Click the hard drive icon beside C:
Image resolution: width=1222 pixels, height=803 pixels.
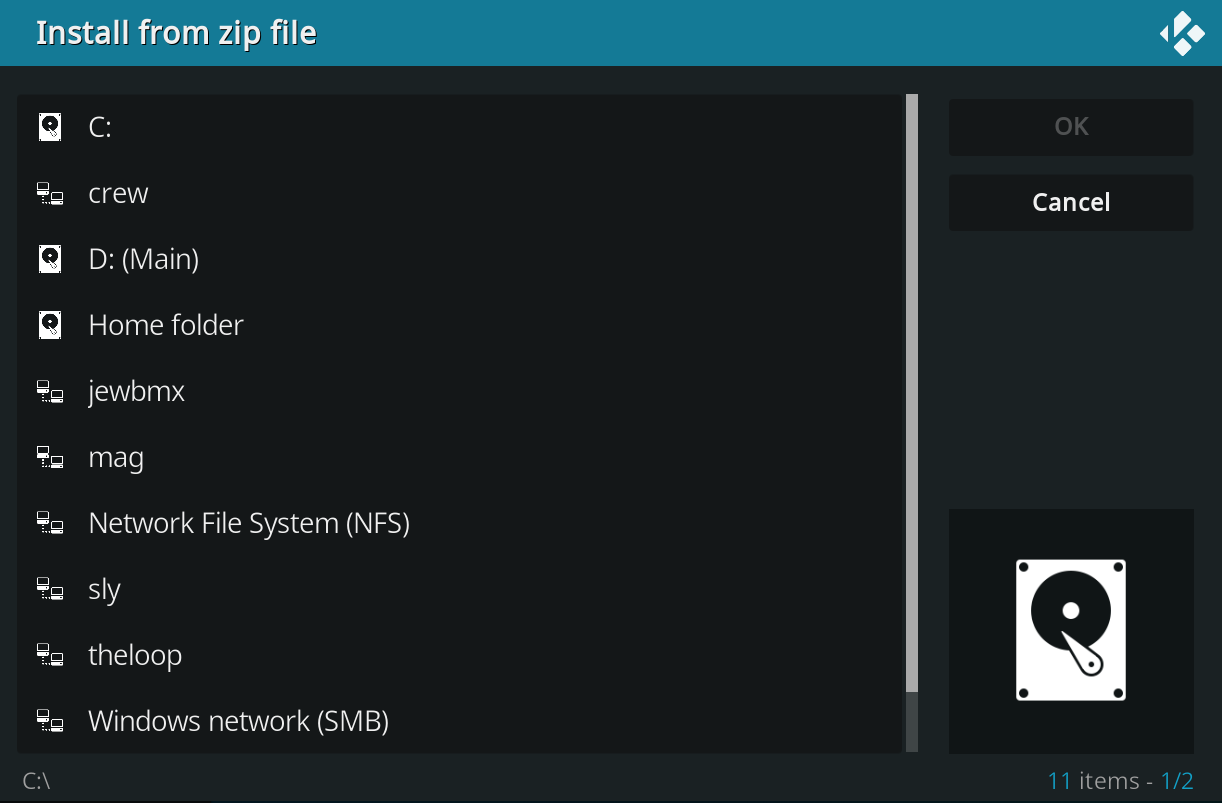point(50,127)
